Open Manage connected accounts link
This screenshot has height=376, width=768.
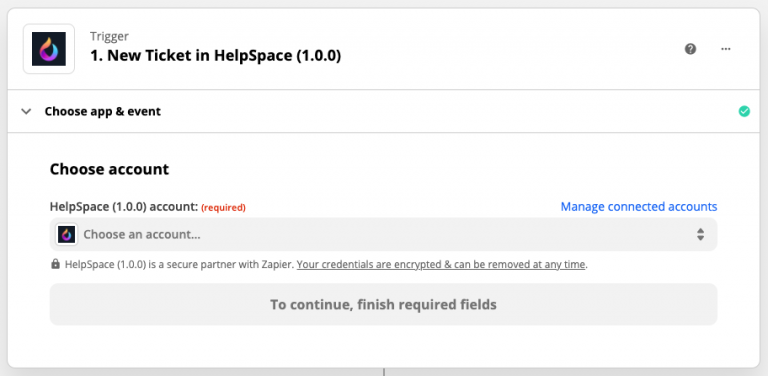click(x=639, y=207)
